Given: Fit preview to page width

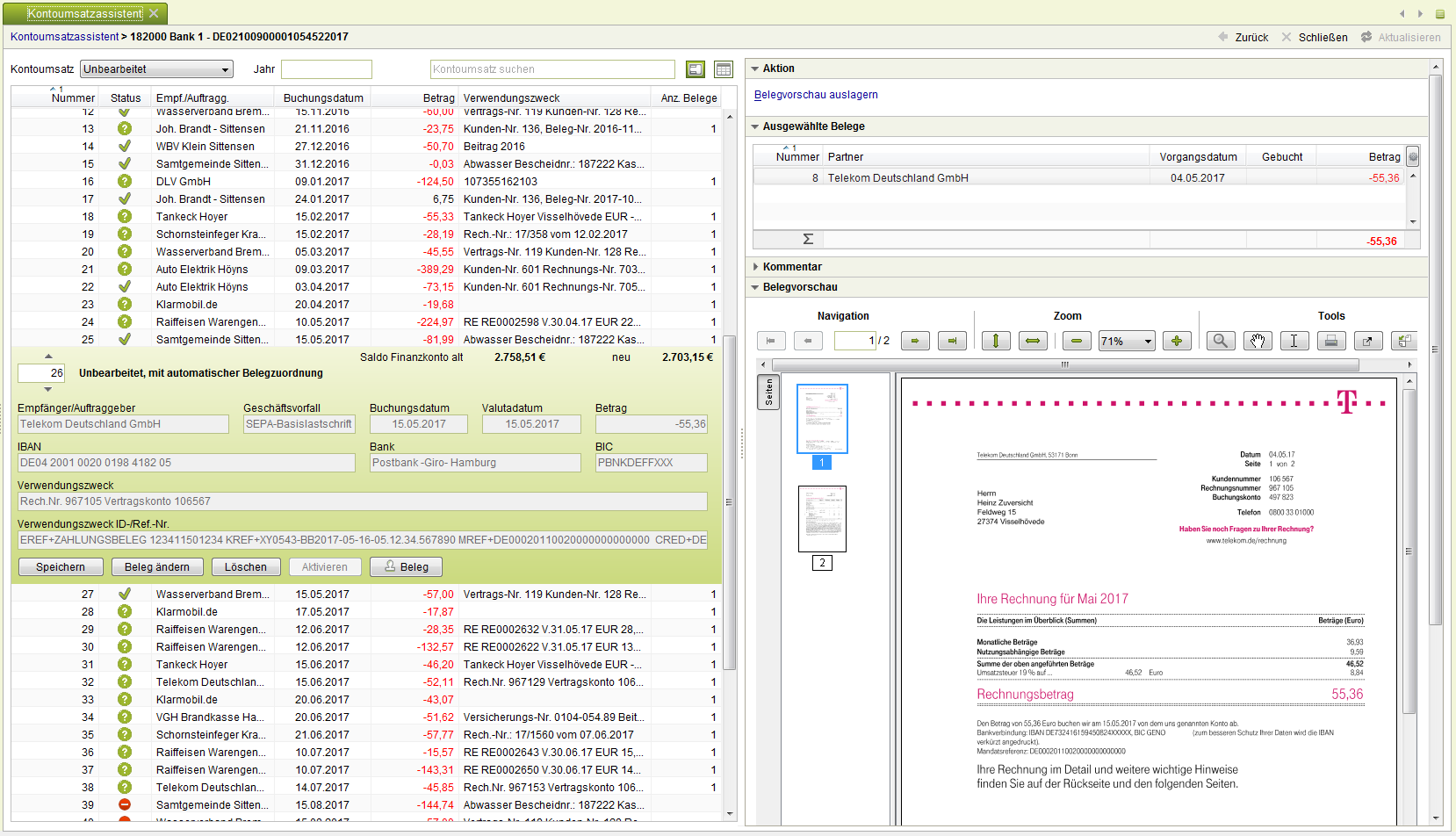Looking at the screenshot, I should click(x=1033, y=341).
